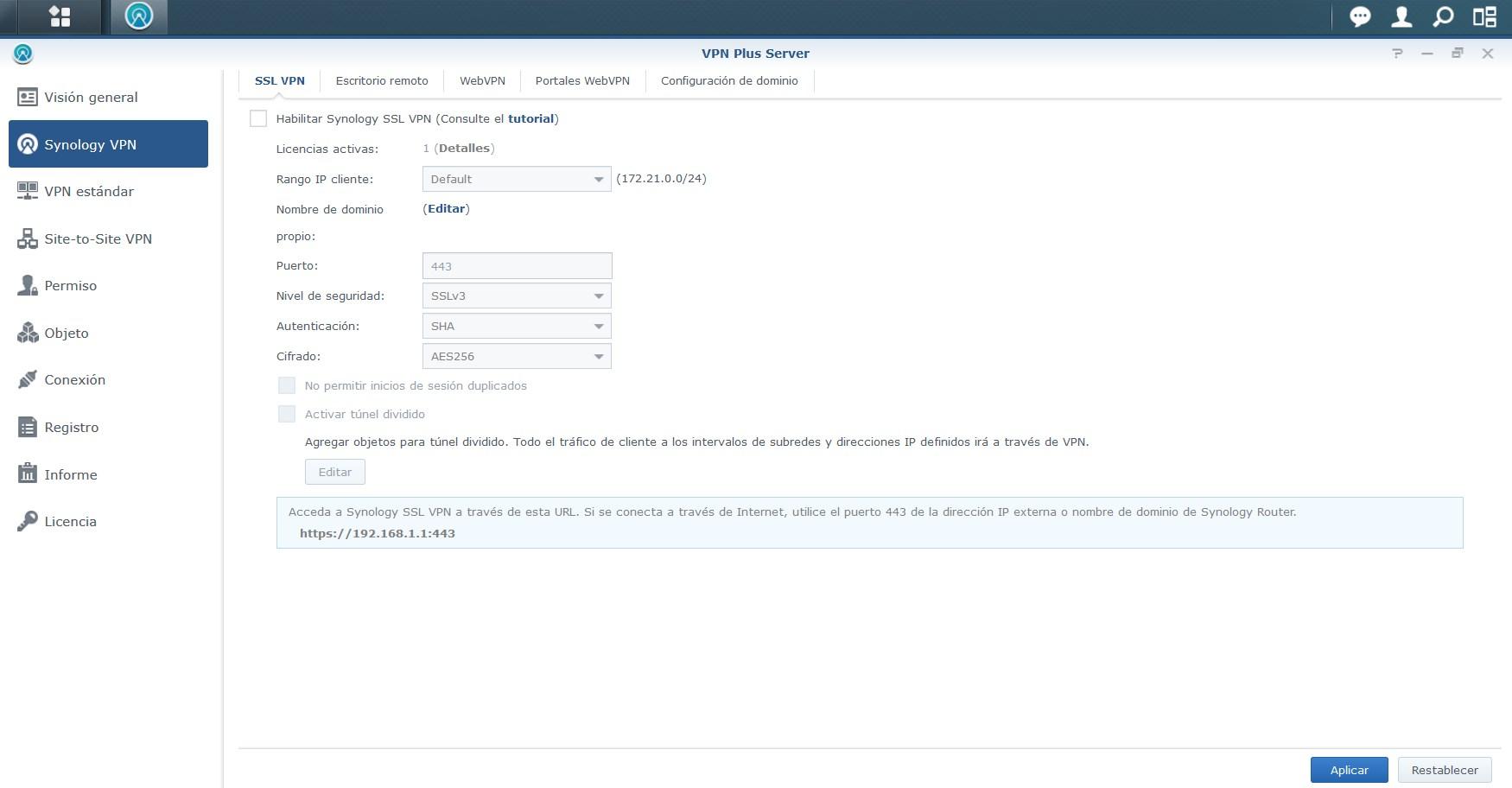The height and width of the screenshot is (788, 1512).
Task: Click the Restablecer button
Action: 1445,770
